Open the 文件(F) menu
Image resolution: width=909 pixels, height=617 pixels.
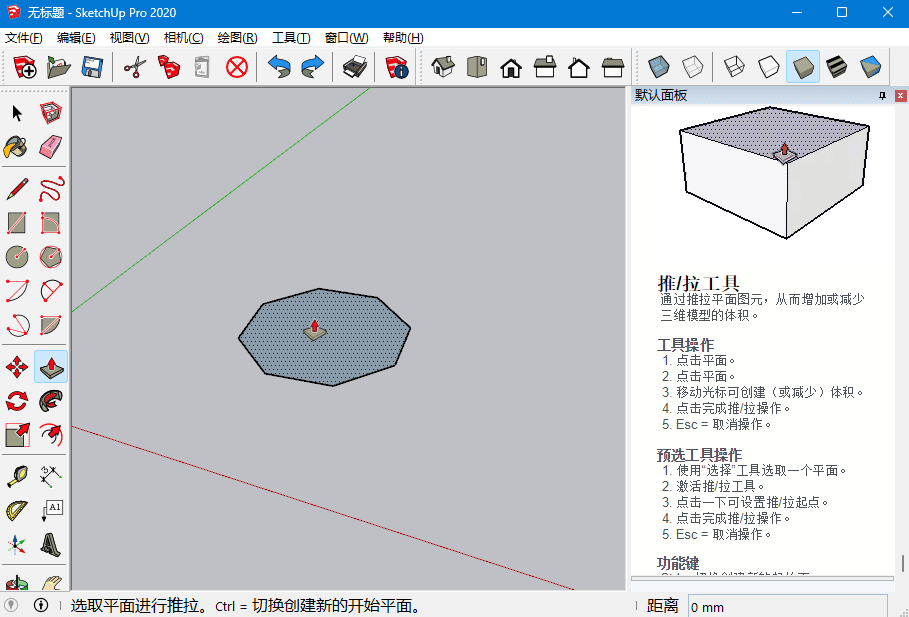coord(24,38)
